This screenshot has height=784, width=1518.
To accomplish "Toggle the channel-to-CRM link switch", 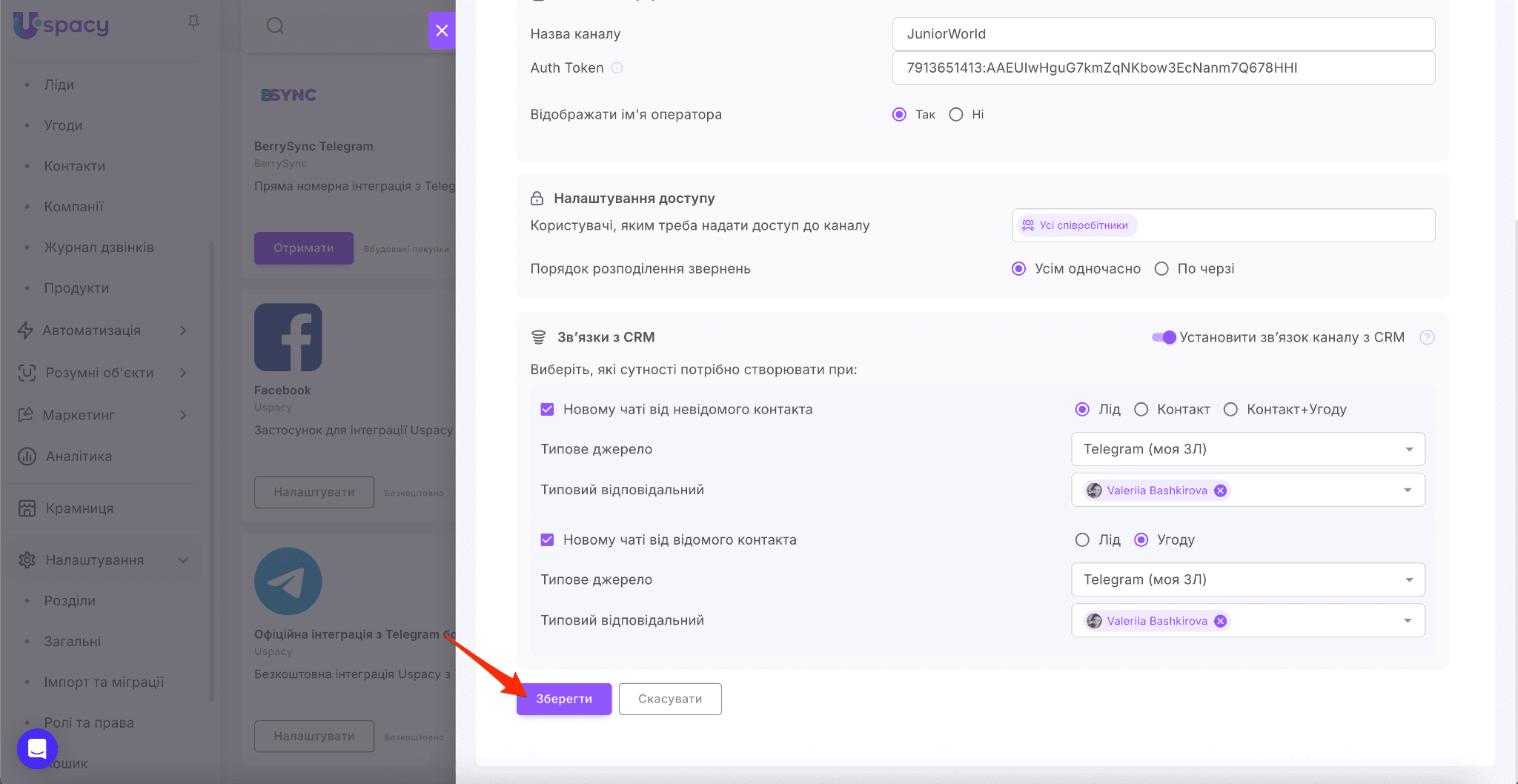I will [1164, 337].
